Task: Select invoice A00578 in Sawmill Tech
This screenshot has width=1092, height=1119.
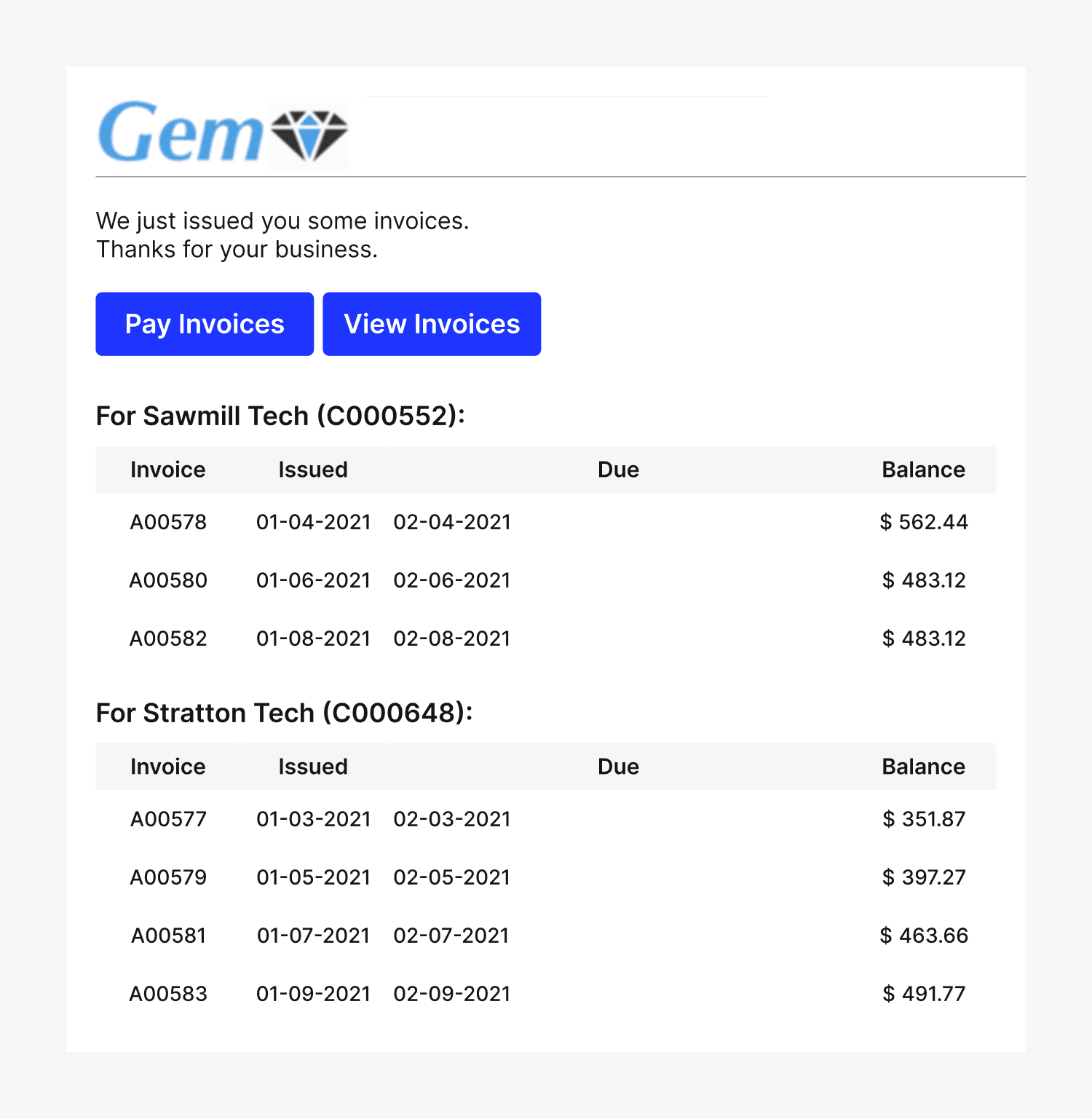Action: click(x=168, y=522)
